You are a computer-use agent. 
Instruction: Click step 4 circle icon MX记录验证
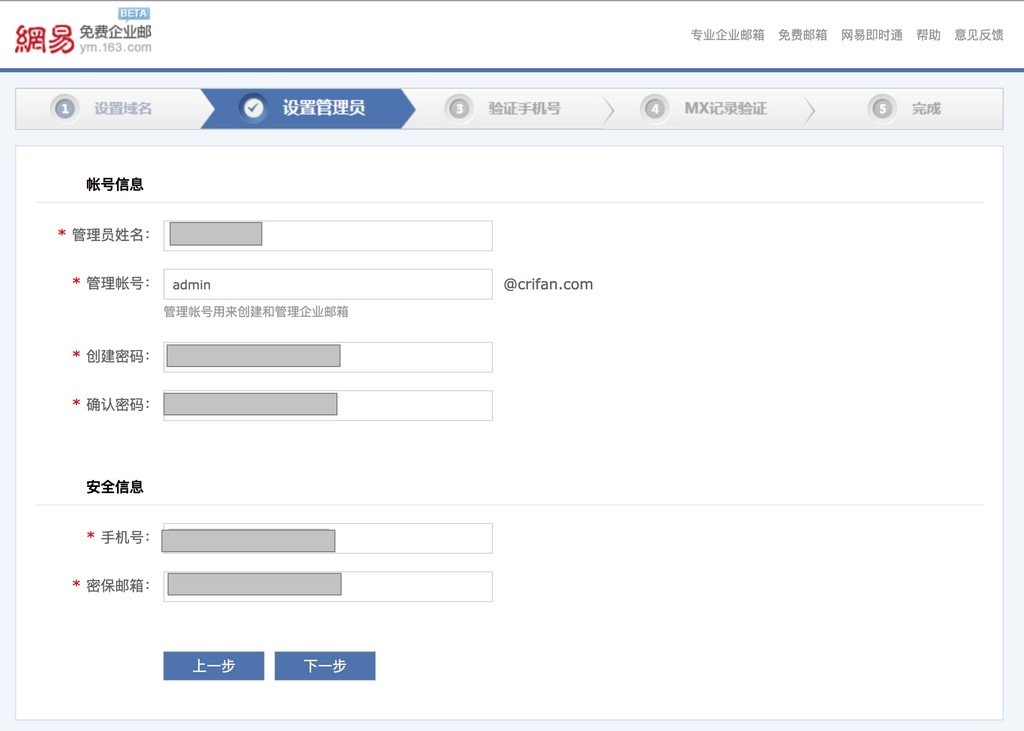654,108
